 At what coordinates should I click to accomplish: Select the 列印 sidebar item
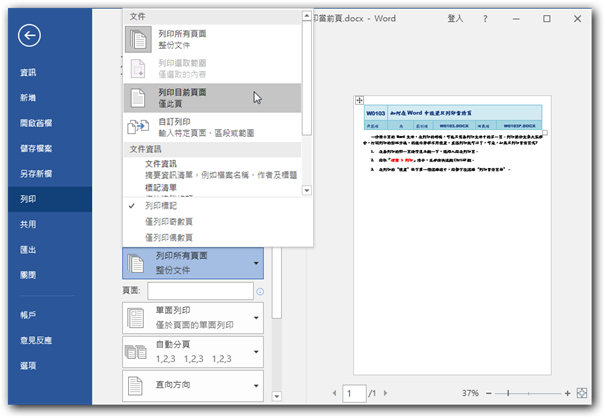pos(50,199)
